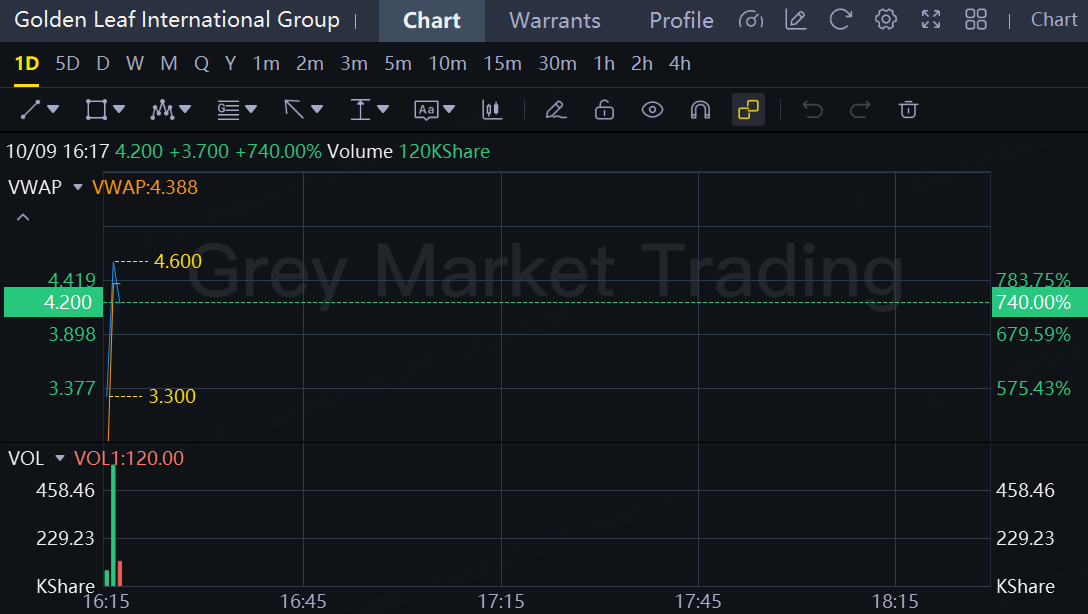This screenshot has width=1088, height=614.
Task: Select the text annotation tool
Action: pyautogui.click(x=426, y=110)
